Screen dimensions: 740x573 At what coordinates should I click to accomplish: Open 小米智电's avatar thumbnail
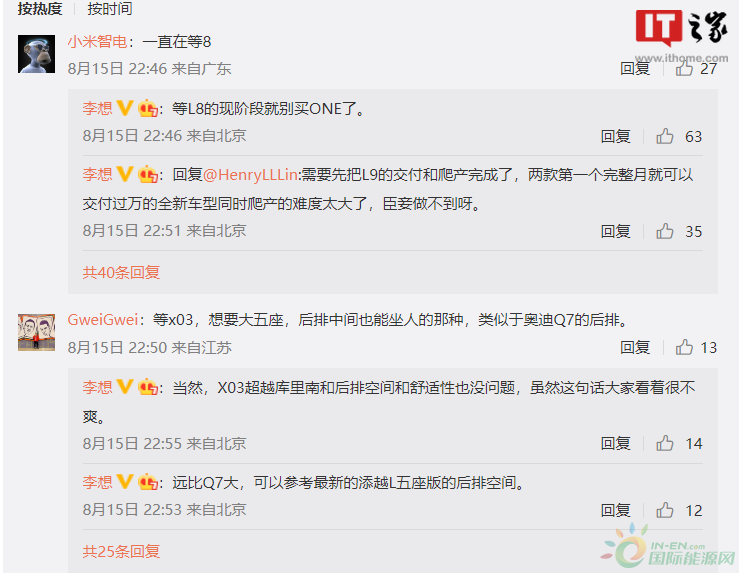click(36, 54)
